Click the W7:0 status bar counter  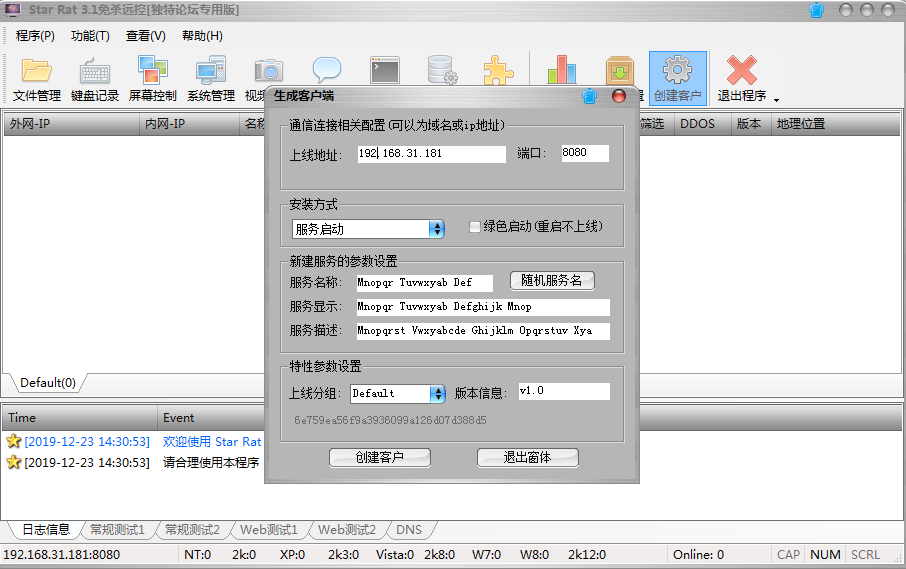[486, 555]
